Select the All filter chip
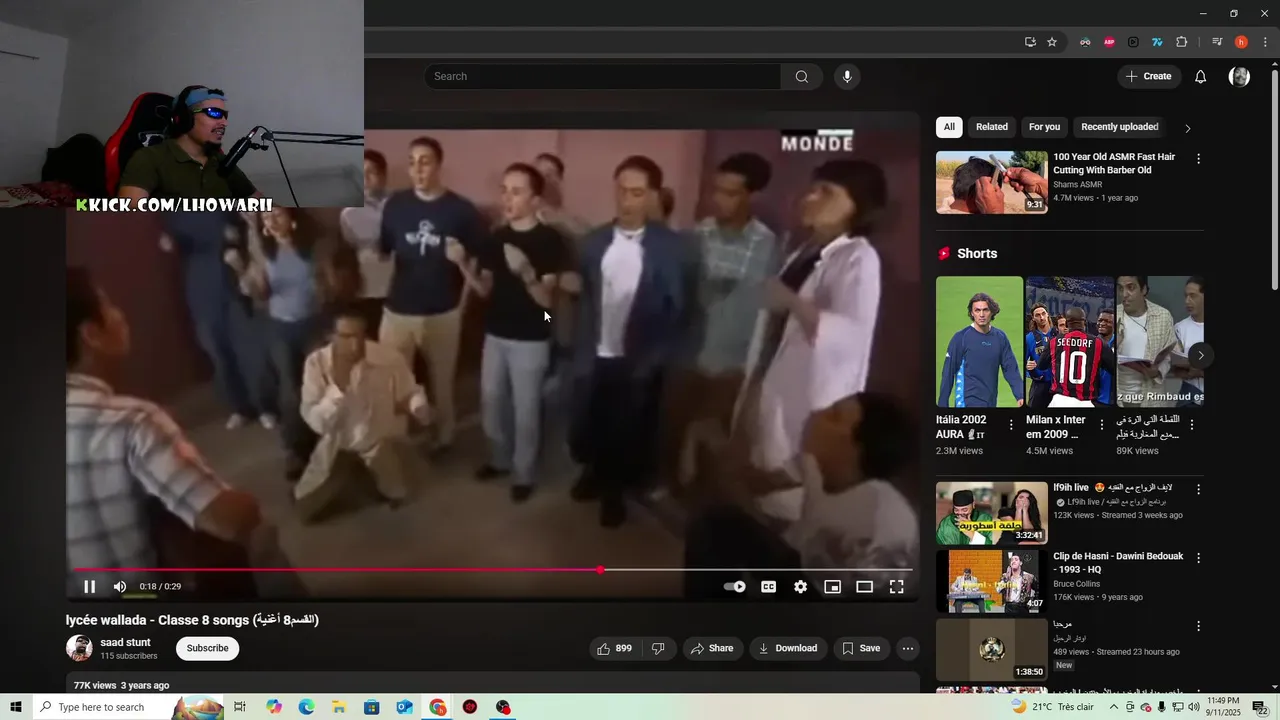1280x720 pixels. pyautogui.click(x=949, y=127)
